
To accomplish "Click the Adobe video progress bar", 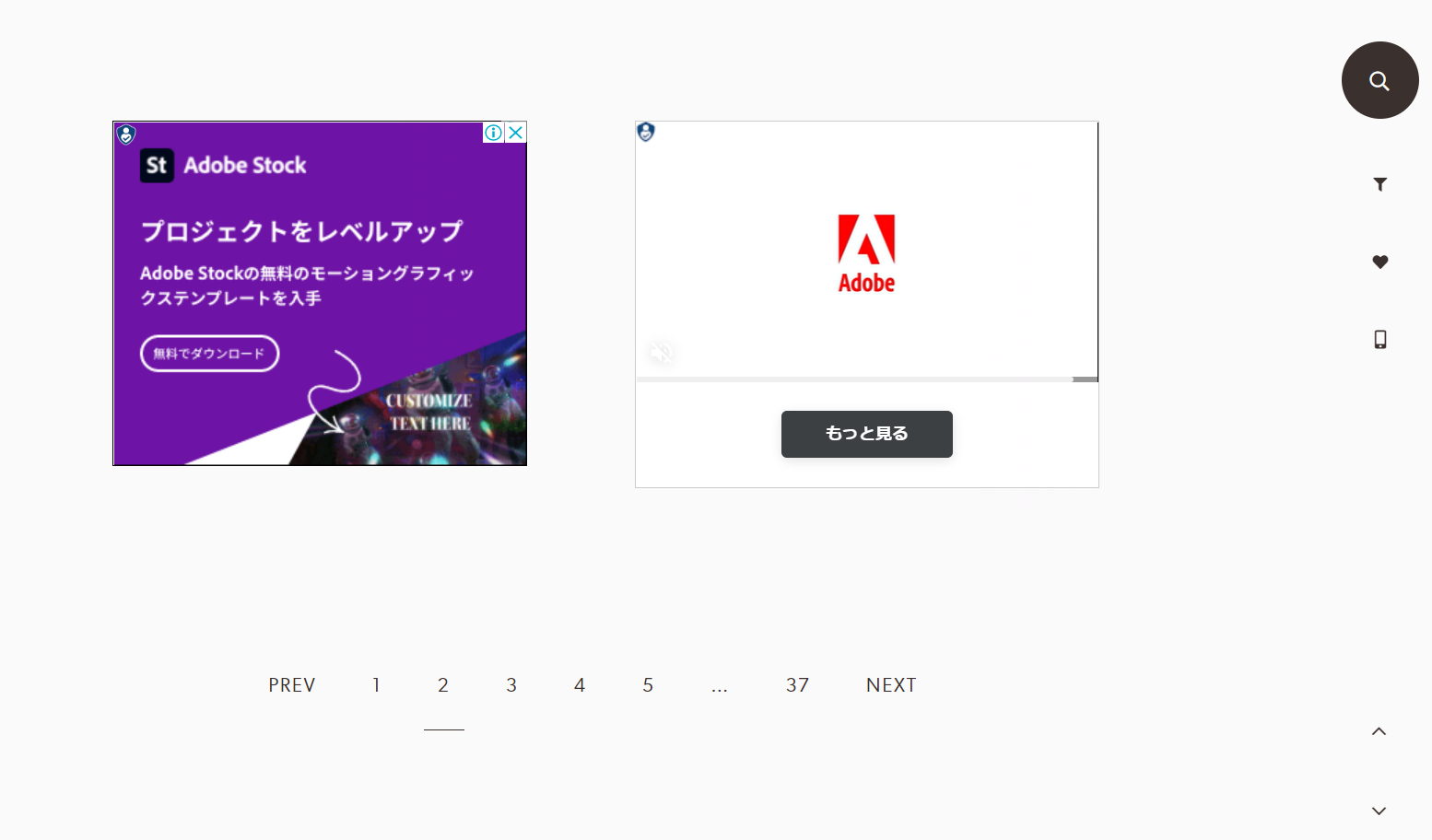I will [866, 379].
